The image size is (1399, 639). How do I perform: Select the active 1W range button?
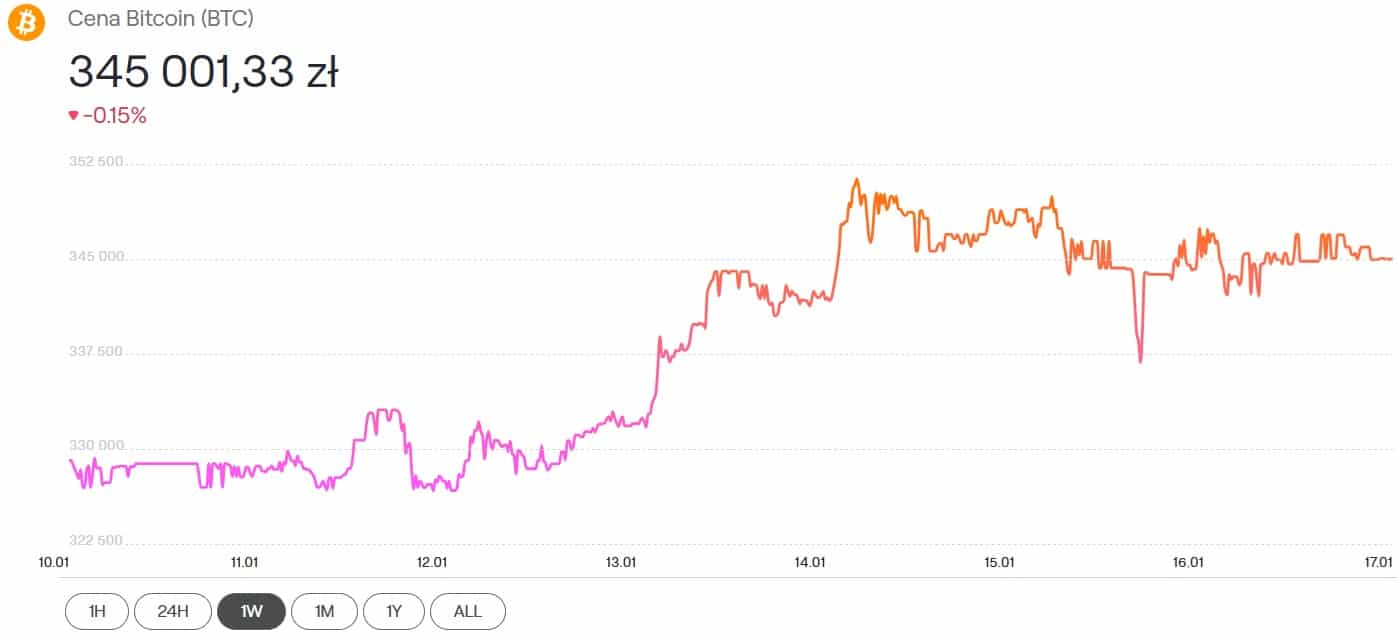pos(251,611)
